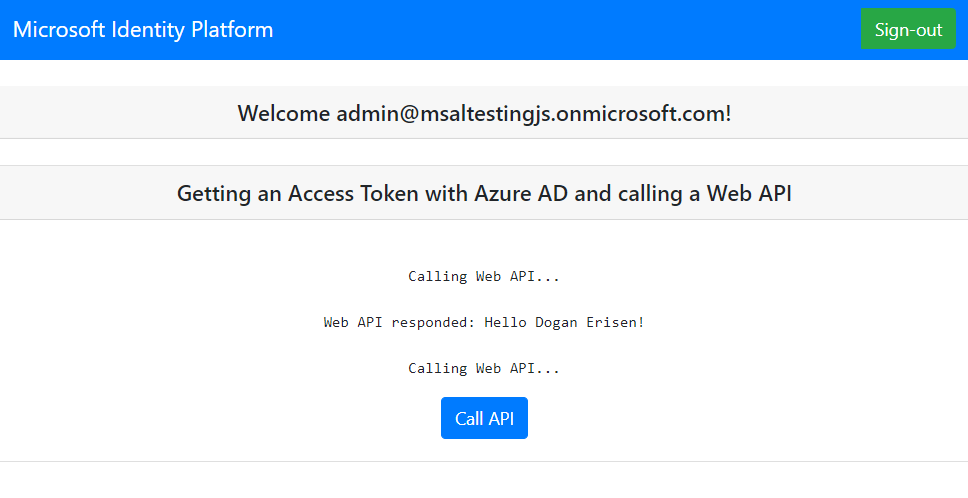Click the Getting an Access Token heading

(x=484, y=194)
